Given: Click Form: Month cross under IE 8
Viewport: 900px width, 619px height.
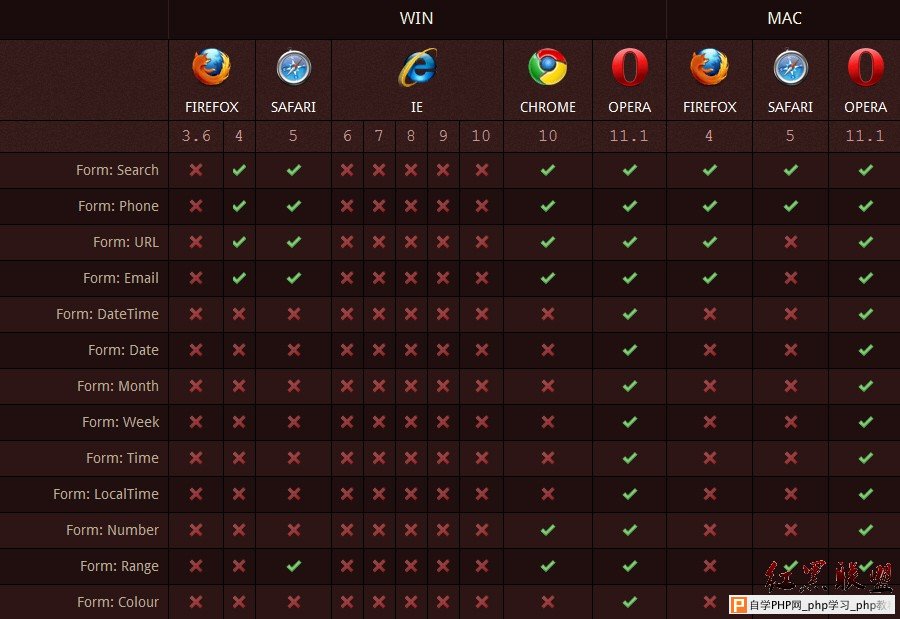Looking at the screenshot, I should 410,386.
